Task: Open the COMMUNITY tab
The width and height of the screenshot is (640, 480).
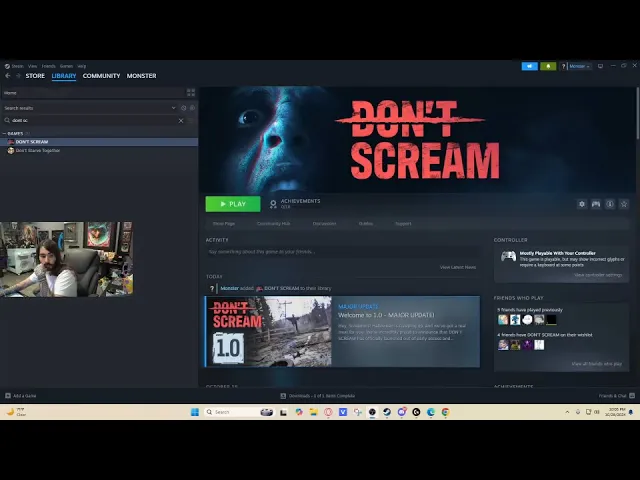Action: (x=101, y=76)
